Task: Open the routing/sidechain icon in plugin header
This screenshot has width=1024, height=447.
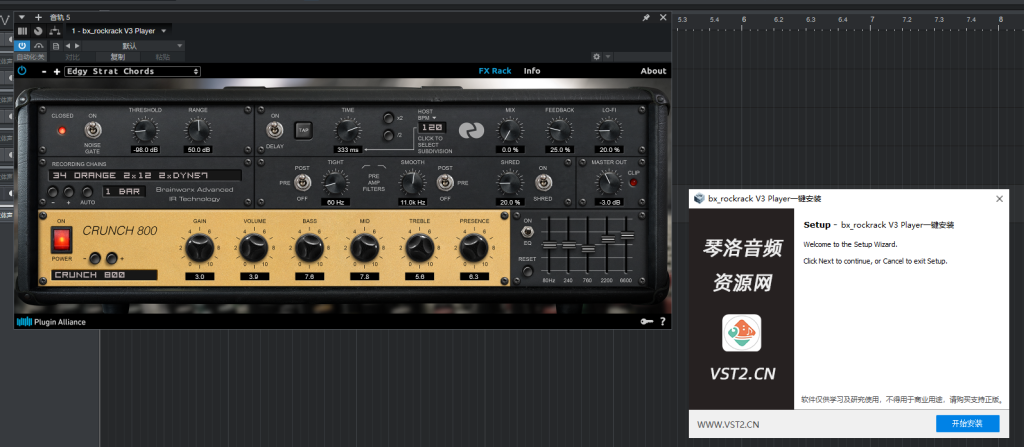Action: [54, 31]
